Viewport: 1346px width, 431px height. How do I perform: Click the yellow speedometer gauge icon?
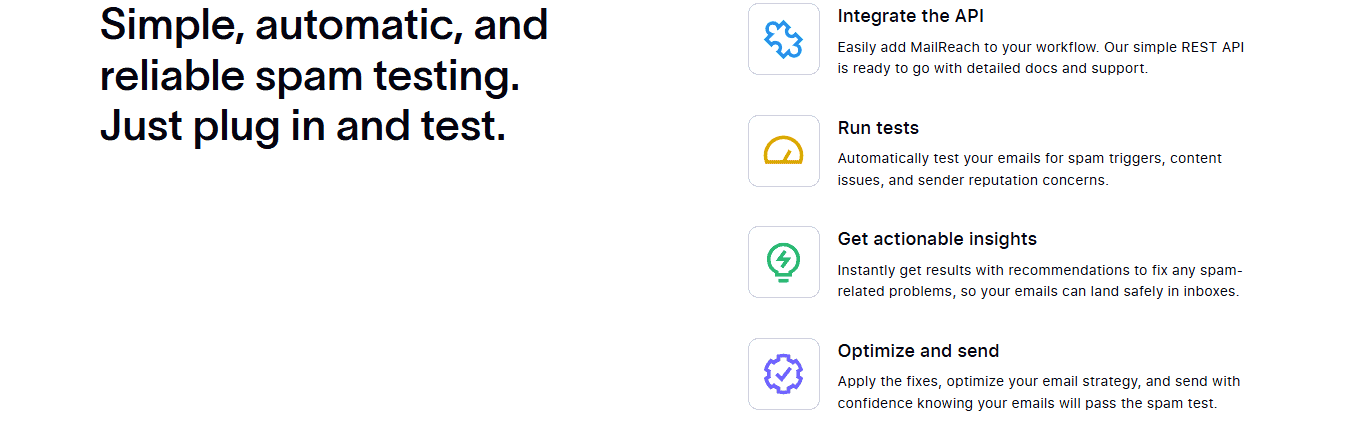click(784, 151)
